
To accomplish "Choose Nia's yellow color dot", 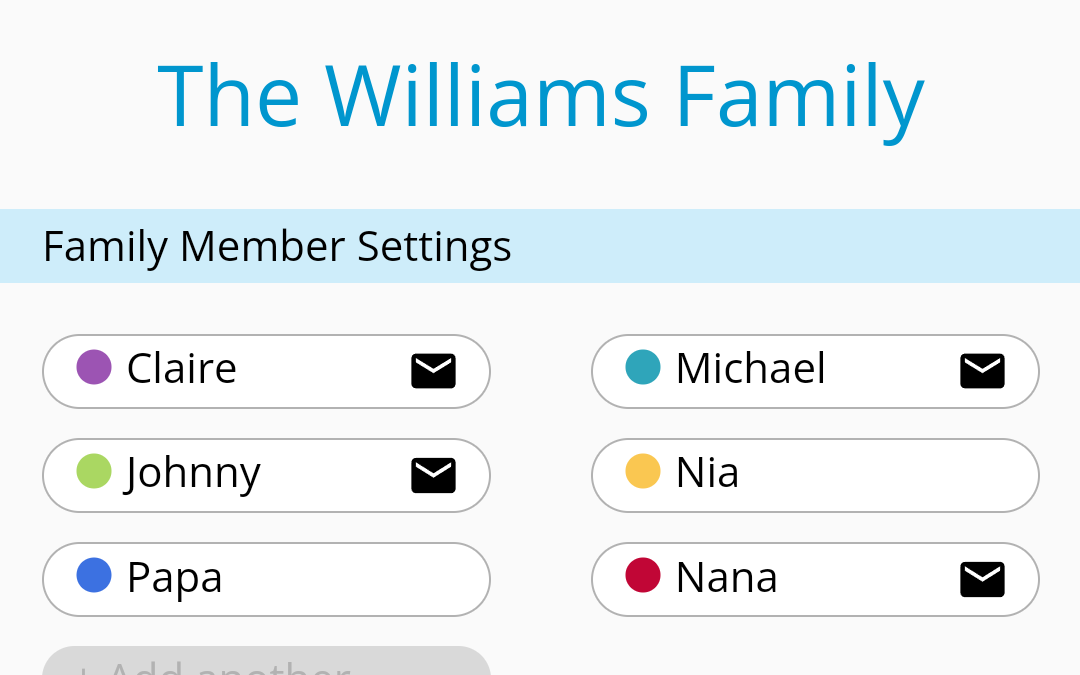I will tap(643, 471).
